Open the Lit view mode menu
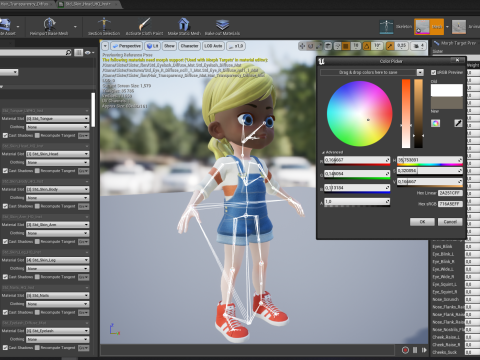Image resolution: width=480 pixels, height=360 pixels. pyautogui.click(x=153, y=46)
